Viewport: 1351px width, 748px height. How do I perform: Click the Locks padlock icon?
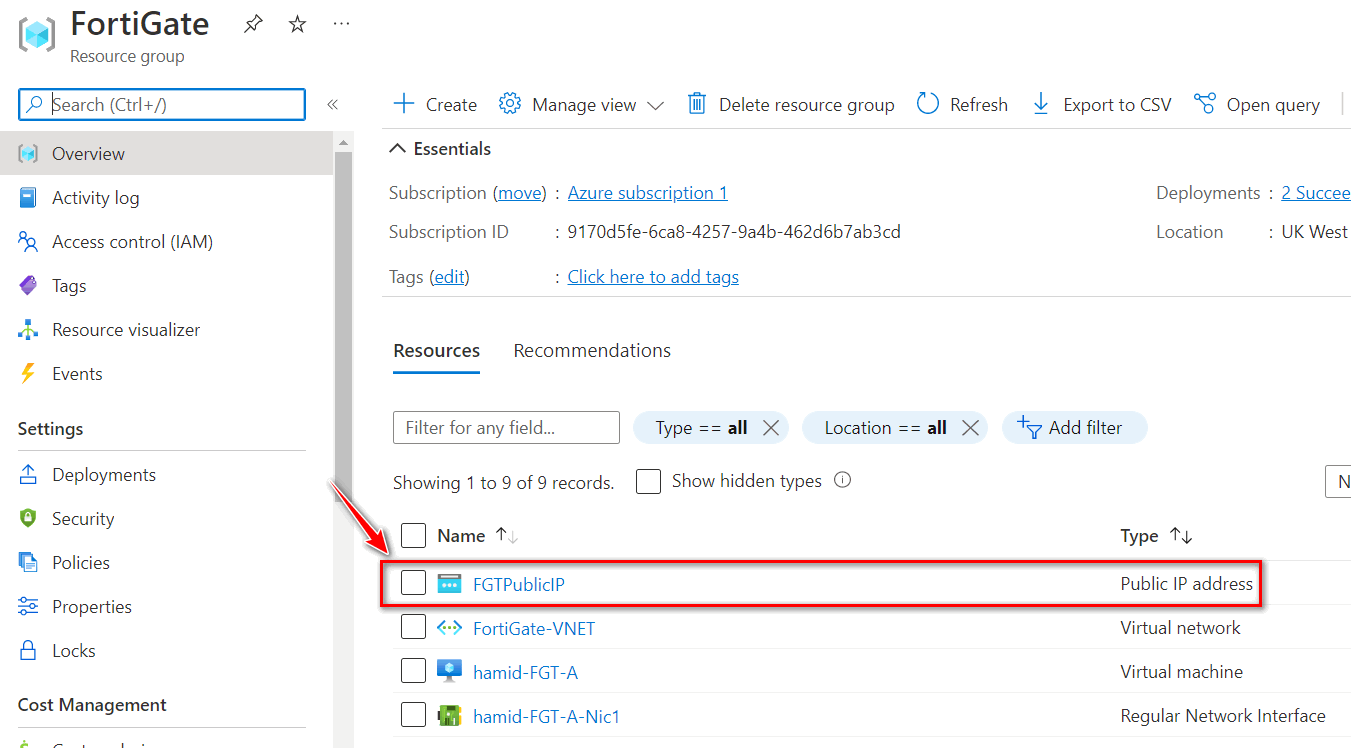pos(28,651)
